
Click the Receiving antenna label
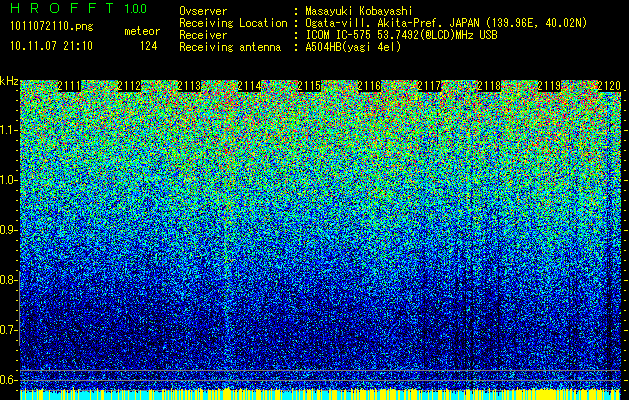230,47
